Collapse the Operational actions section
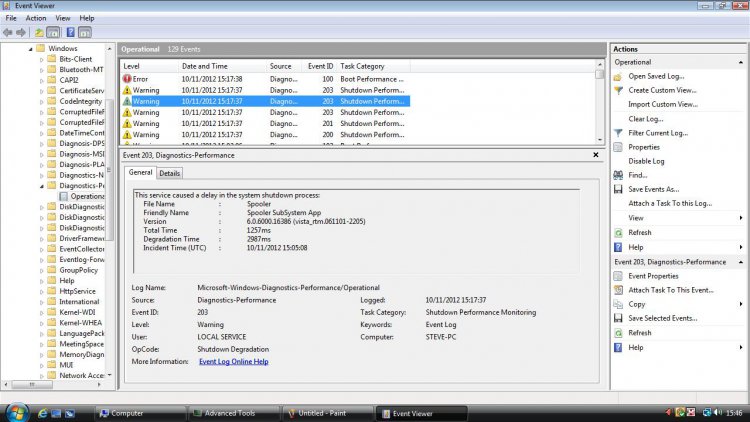This screenshot has width=750, height=422. [740, 62]
